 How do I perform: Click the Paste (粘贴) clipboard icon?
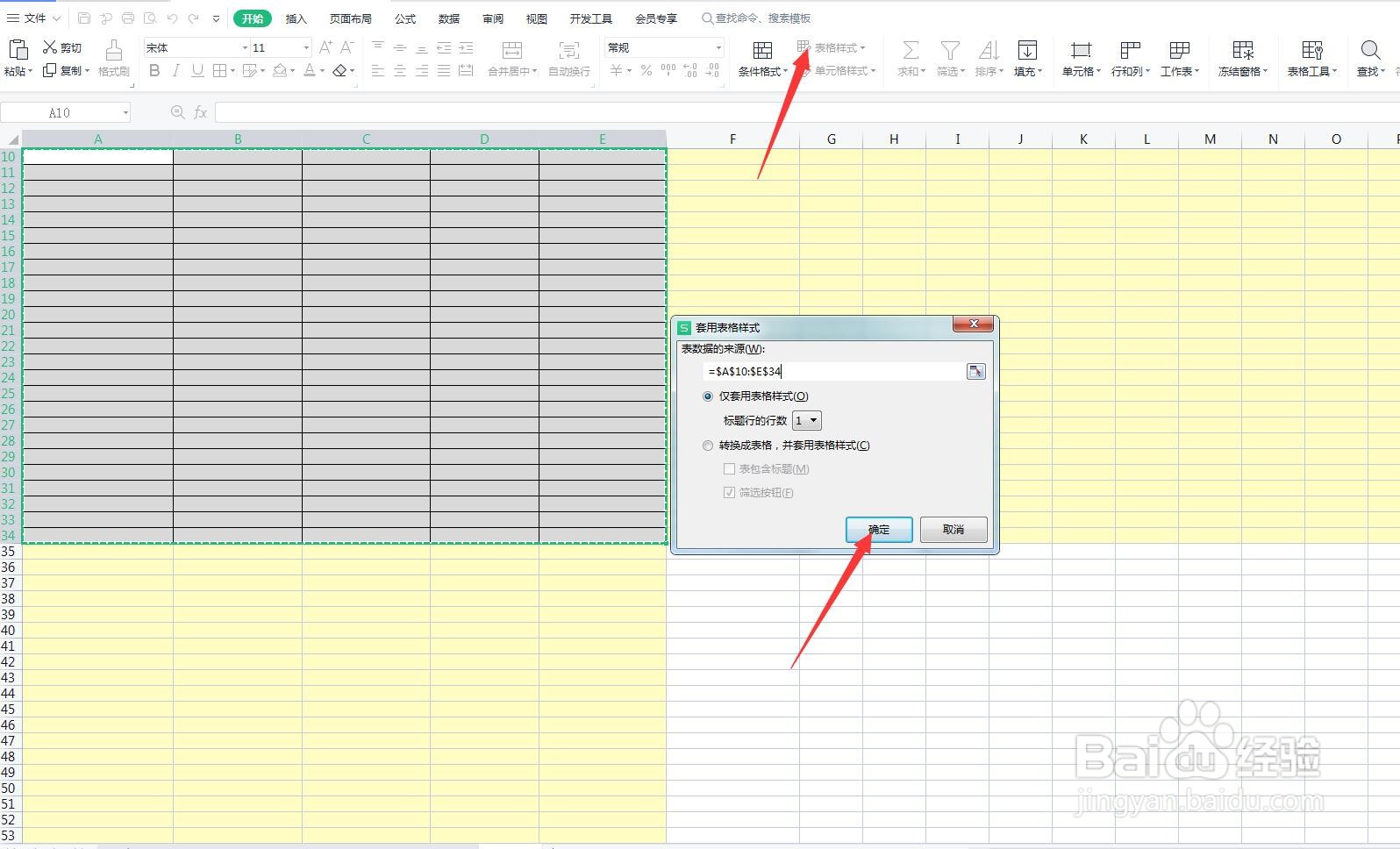tap(18, 50)
